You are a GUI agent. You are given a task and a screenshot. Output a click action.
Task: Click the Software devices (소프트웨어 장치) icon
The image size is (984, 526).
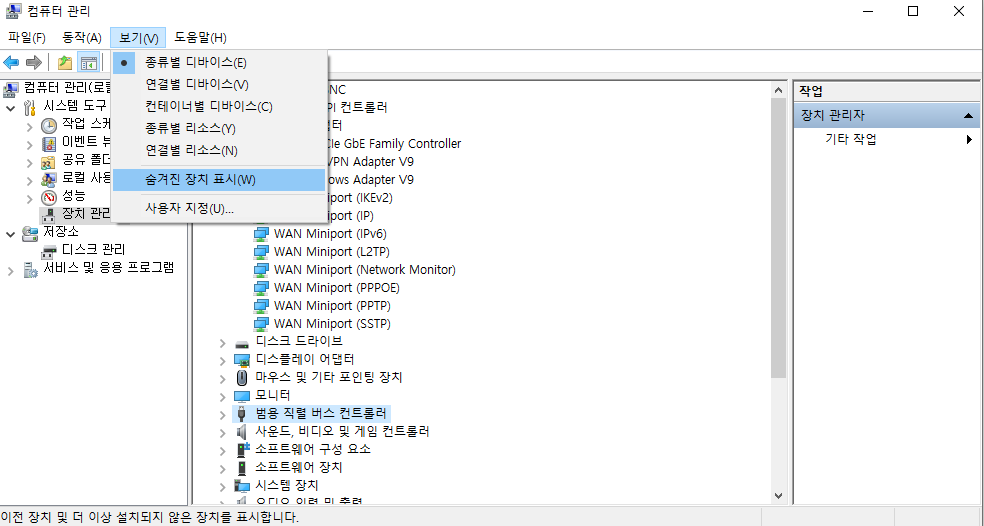[242, 468]
